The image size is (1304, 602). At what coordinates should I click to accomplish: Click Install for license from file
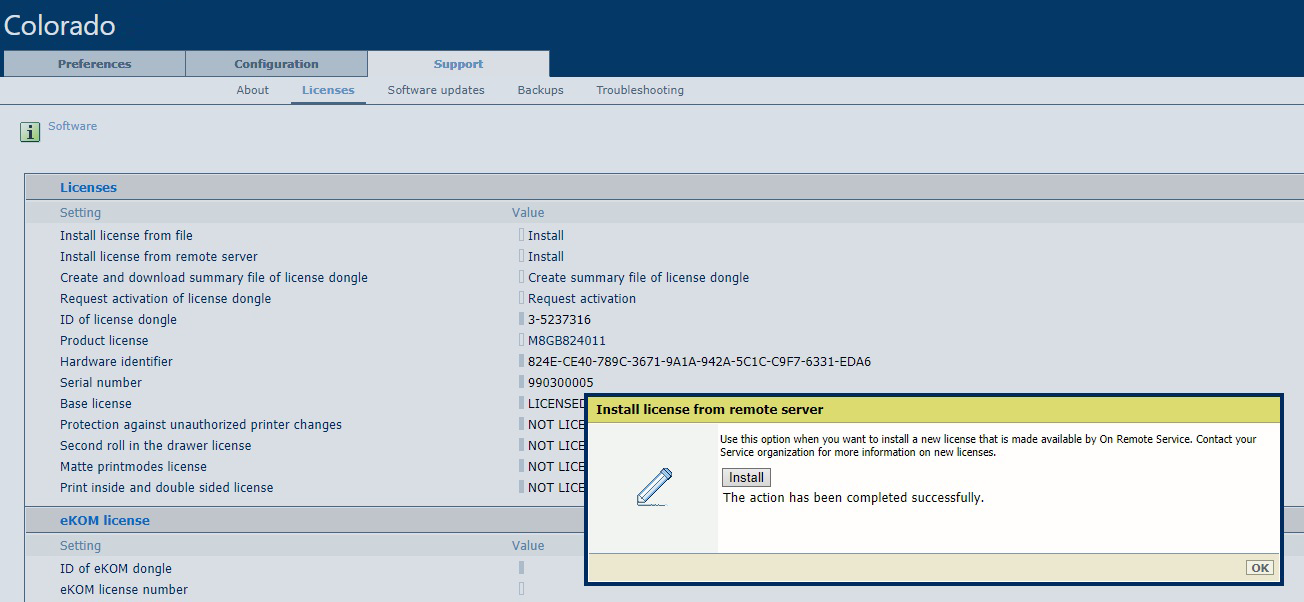545,236
